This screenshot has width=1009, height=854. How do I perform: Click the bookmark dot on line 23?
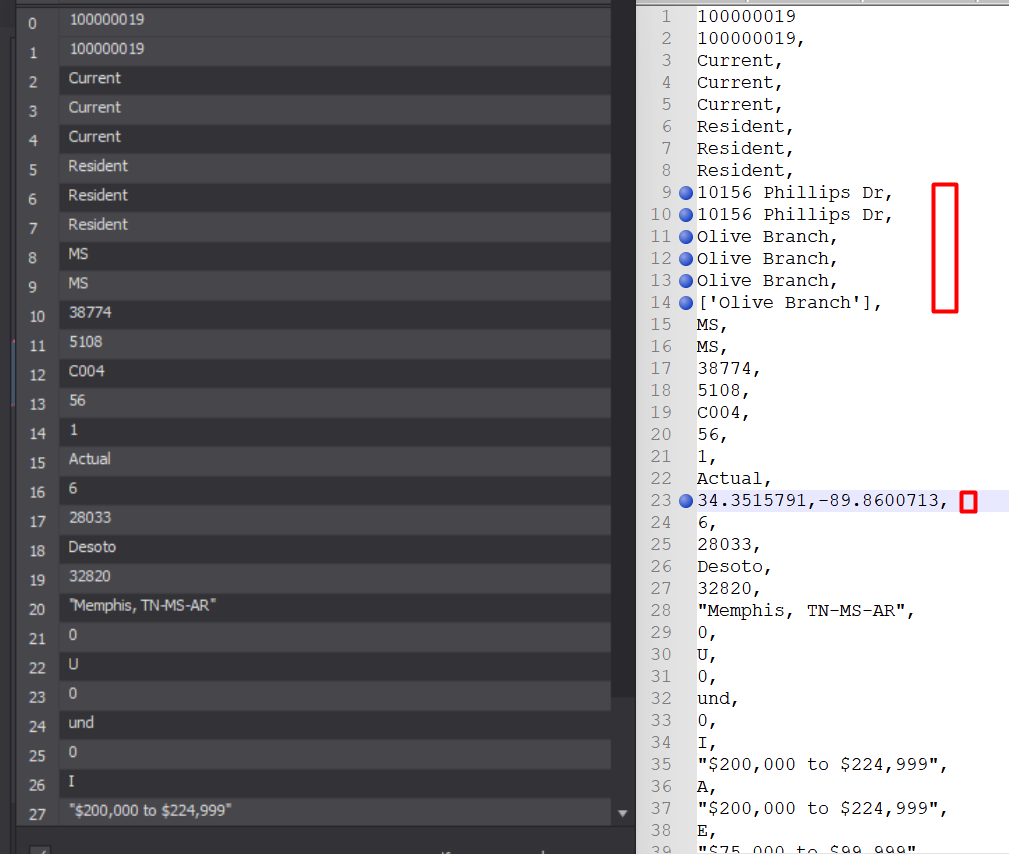pos(686,501)
